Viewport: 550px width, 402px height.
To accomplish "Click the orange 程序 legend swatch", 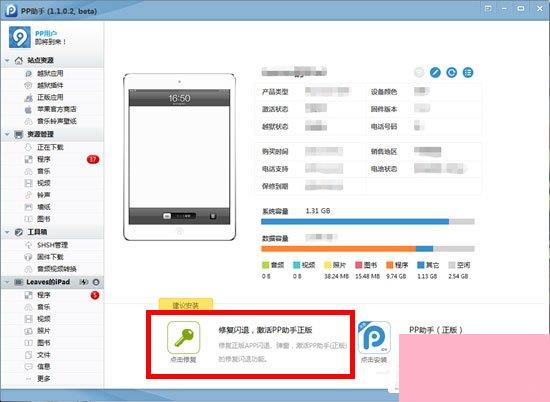I will pyautogui.click(x=390, y=265).
